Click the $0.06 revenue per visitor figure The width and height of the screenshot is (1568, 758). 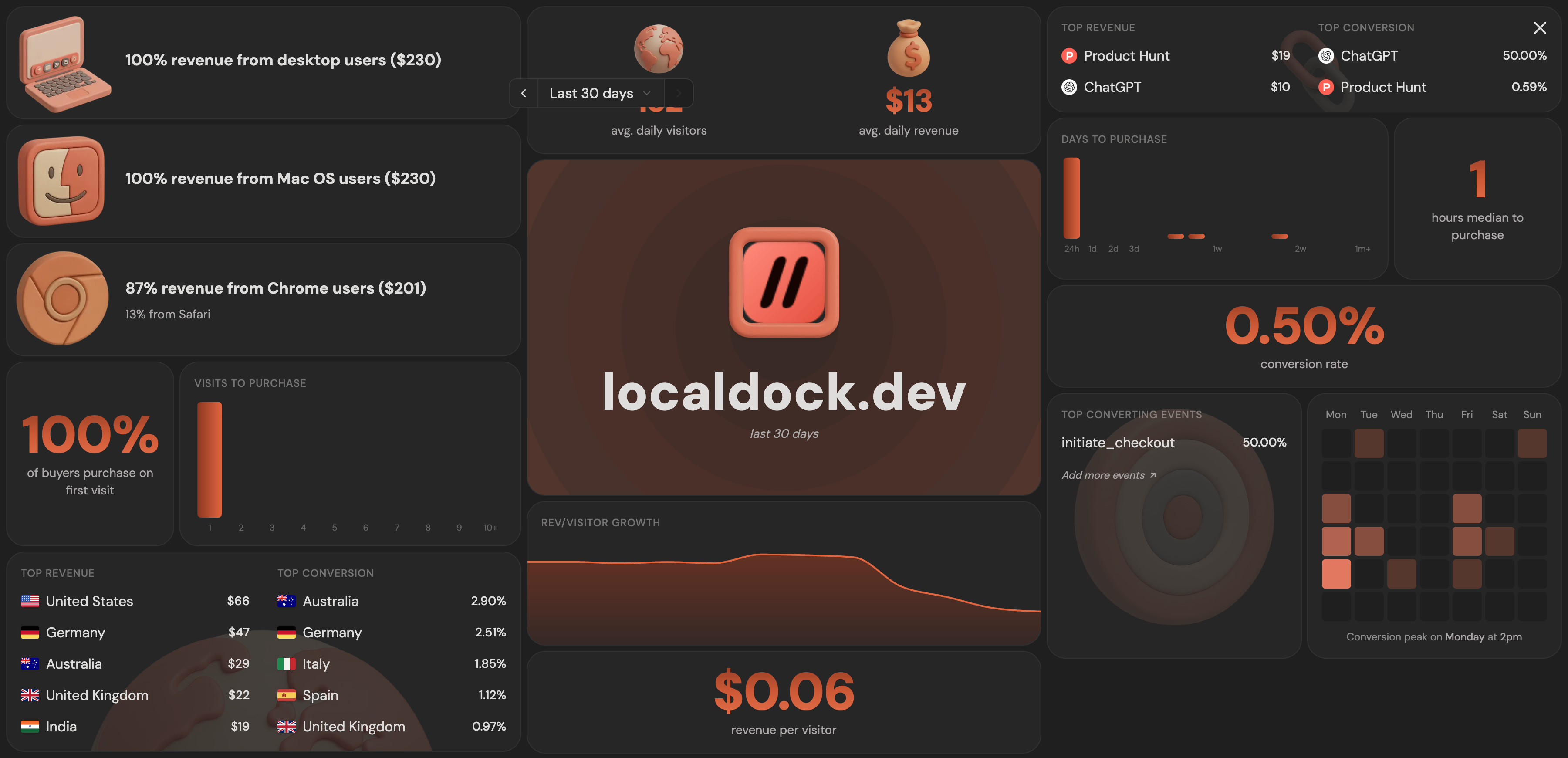point(784,692)
